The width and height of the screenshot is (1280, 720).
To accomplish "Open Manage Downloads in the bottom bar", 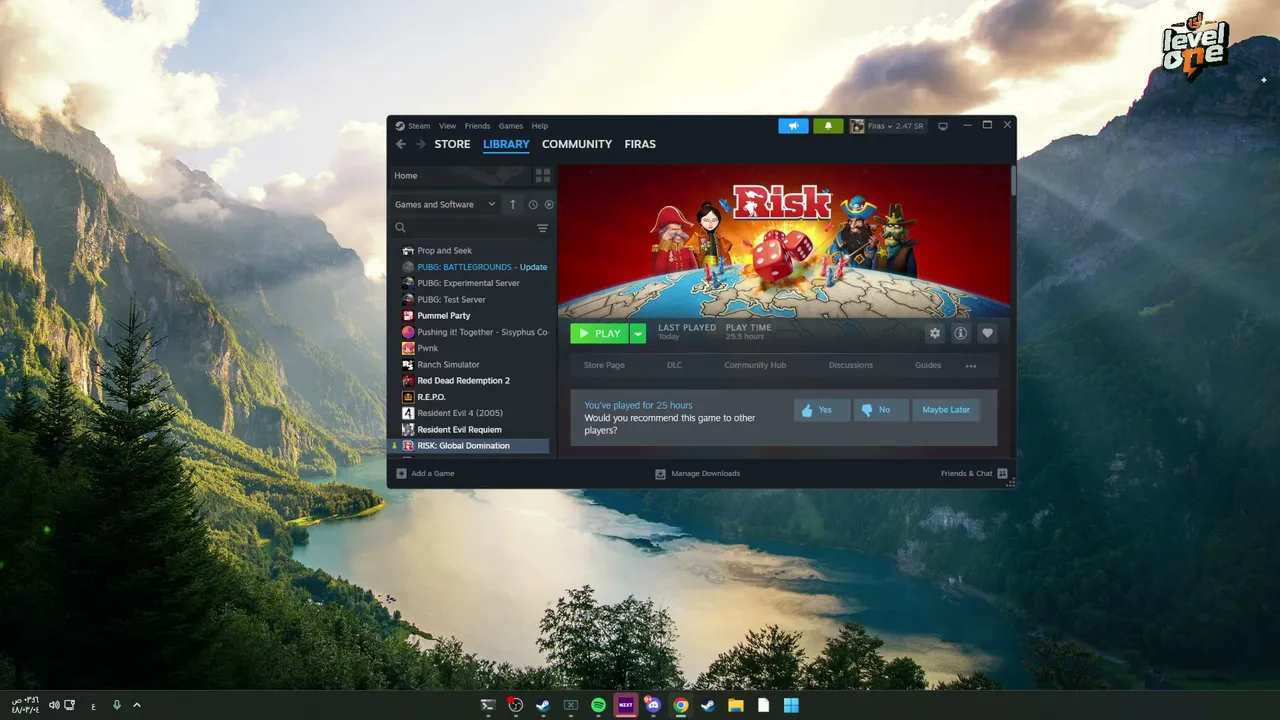I will click(698, 473).
